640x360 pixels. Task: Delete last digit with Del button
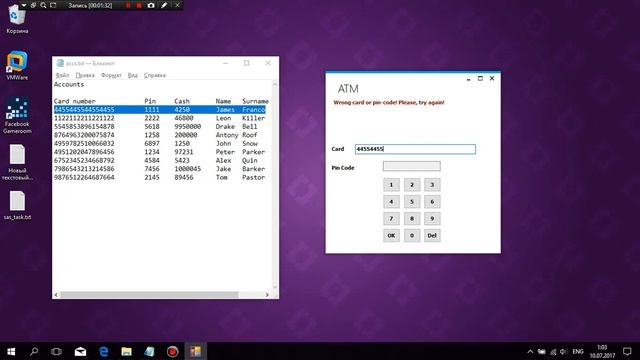(432, 236)
